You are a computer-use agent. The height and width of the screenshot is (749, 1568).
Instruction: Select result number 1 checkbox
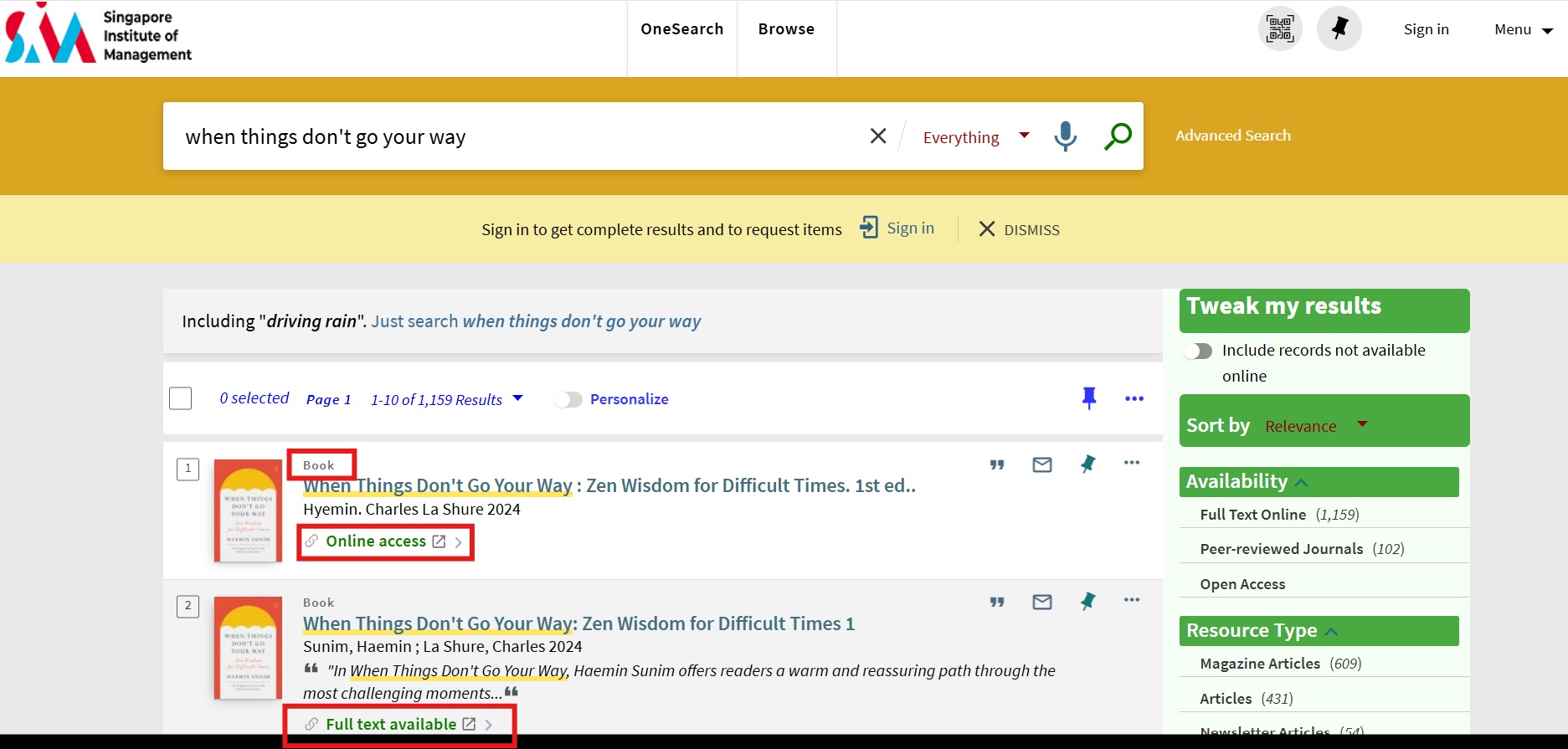(x=188, y=469)
